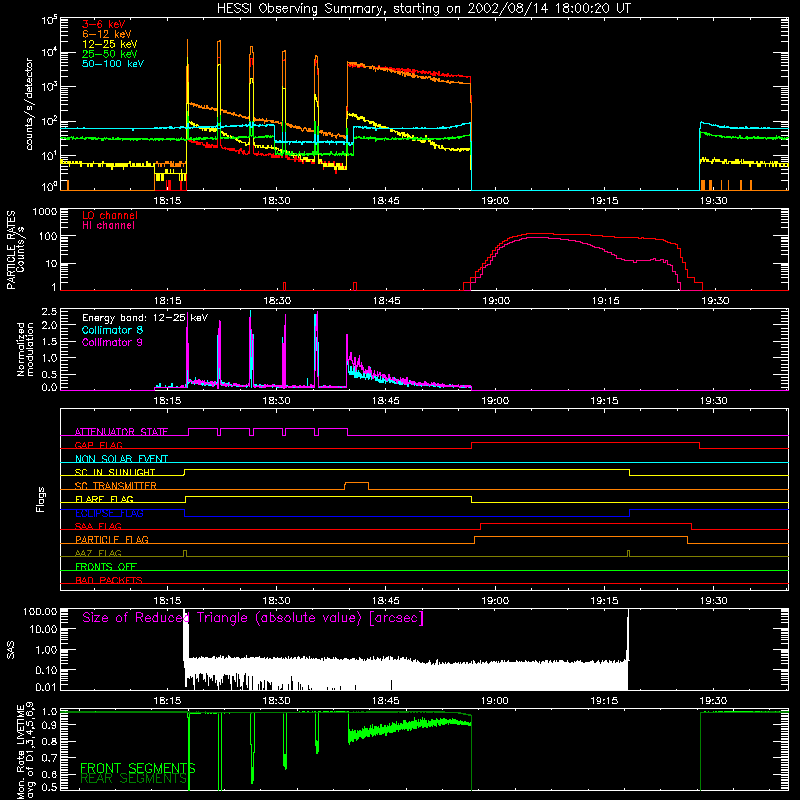Image resolution: width=800 pixels, height=800 pixels.
Task: Click the 19:30 tick under the flags panel
Action: [713, 601]
